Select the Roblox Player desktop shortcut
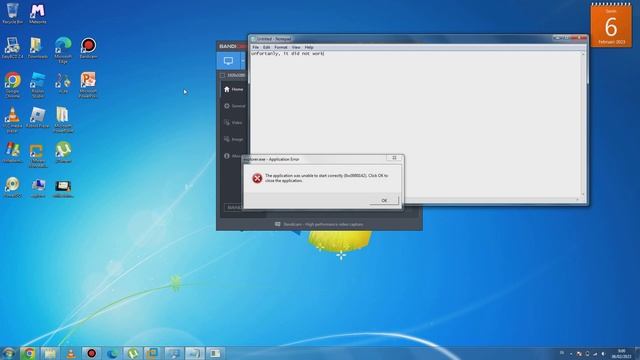The height and width of the screenshot is (360, 640). 38,118
